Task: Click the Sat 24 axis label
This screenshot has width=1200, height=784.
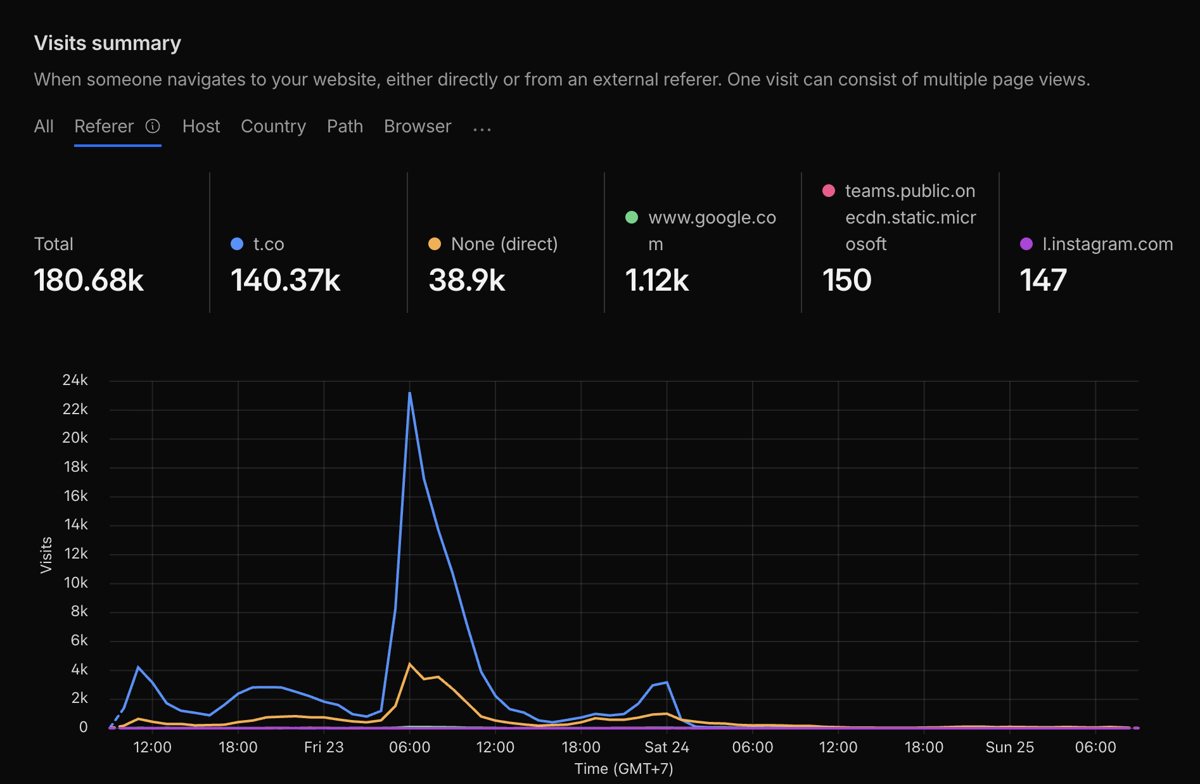Action: [x=667, y=747]
